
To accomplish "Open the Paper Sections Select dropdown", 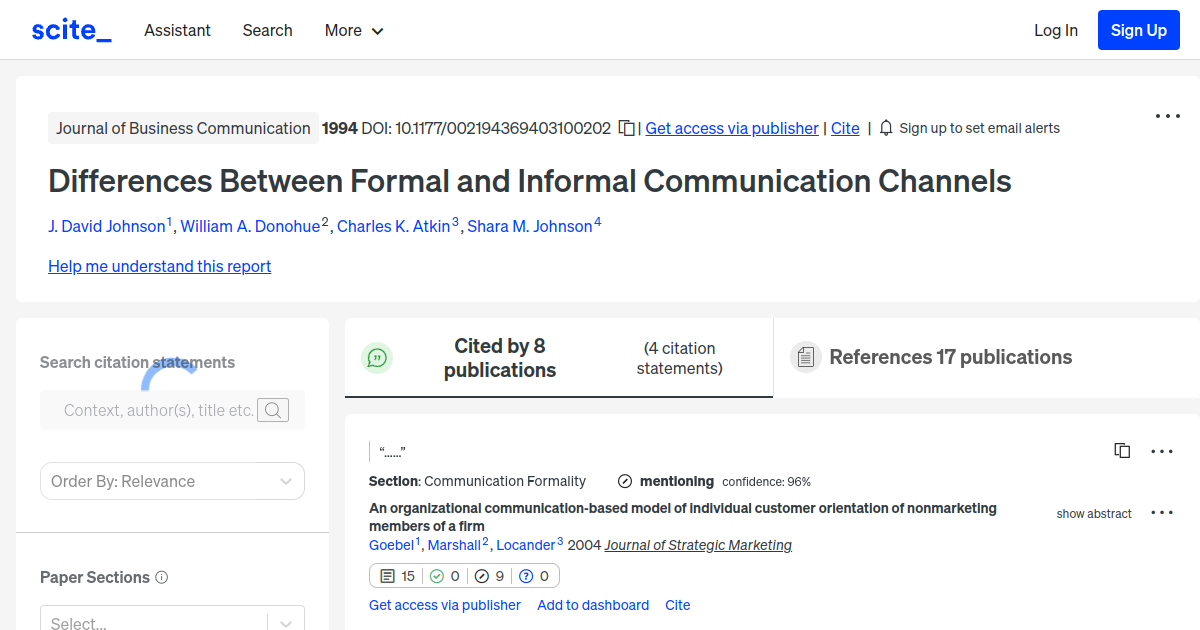I will [x=172, y=620].
